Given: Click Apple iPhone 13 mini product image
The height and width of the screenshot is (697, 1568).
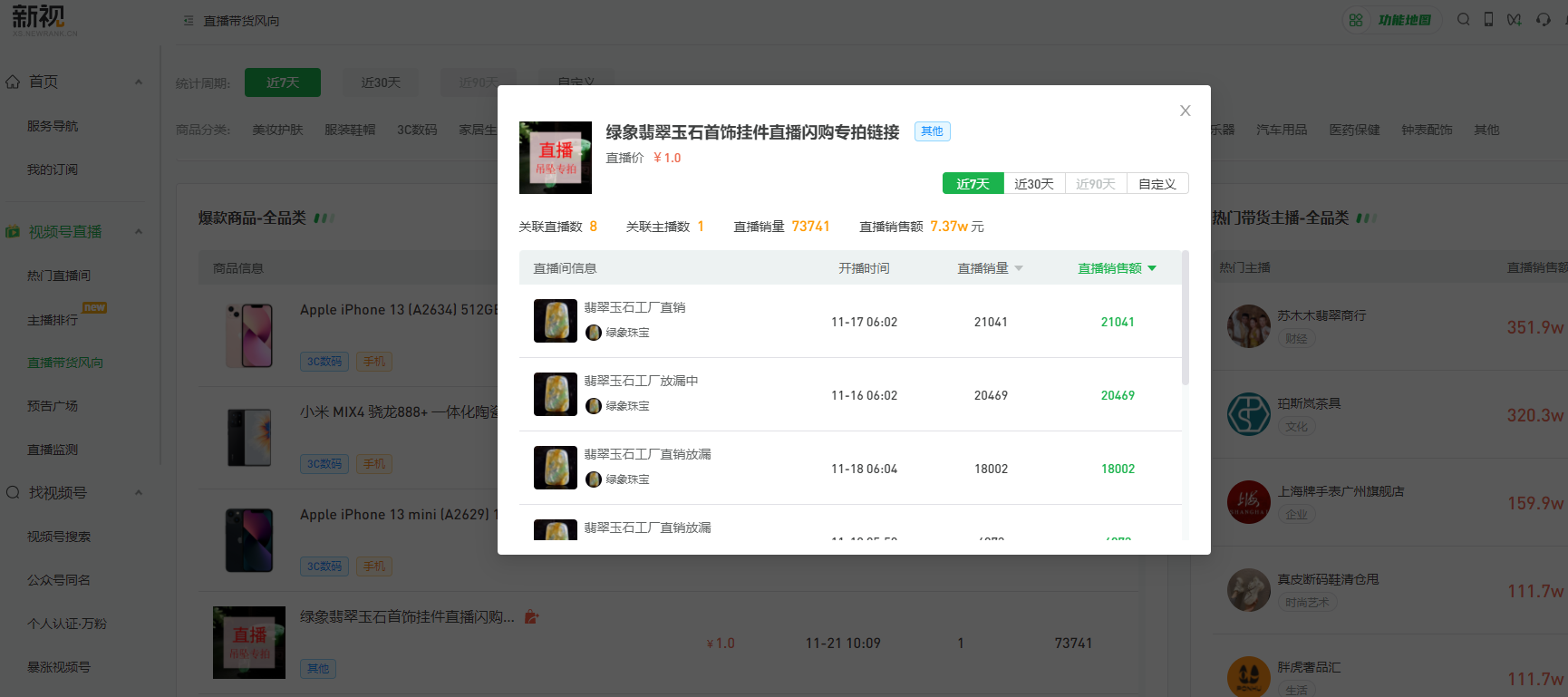Looking at the screenshot, I should pos(249,540).
